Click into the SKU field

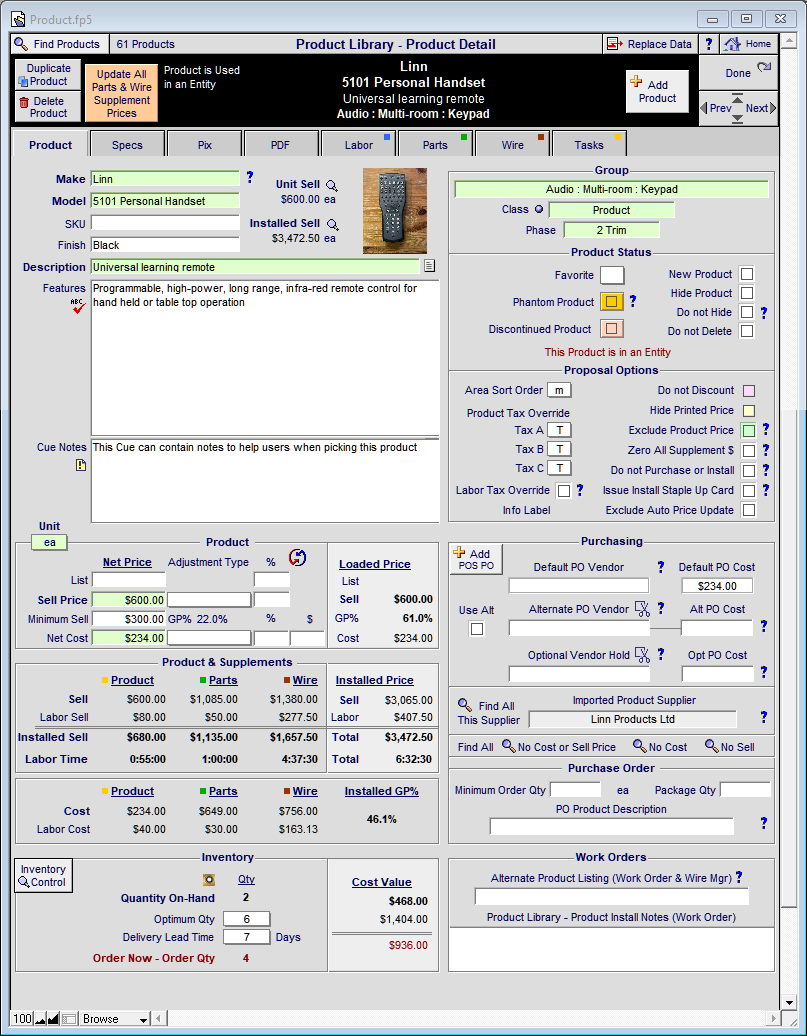point(165,223)
